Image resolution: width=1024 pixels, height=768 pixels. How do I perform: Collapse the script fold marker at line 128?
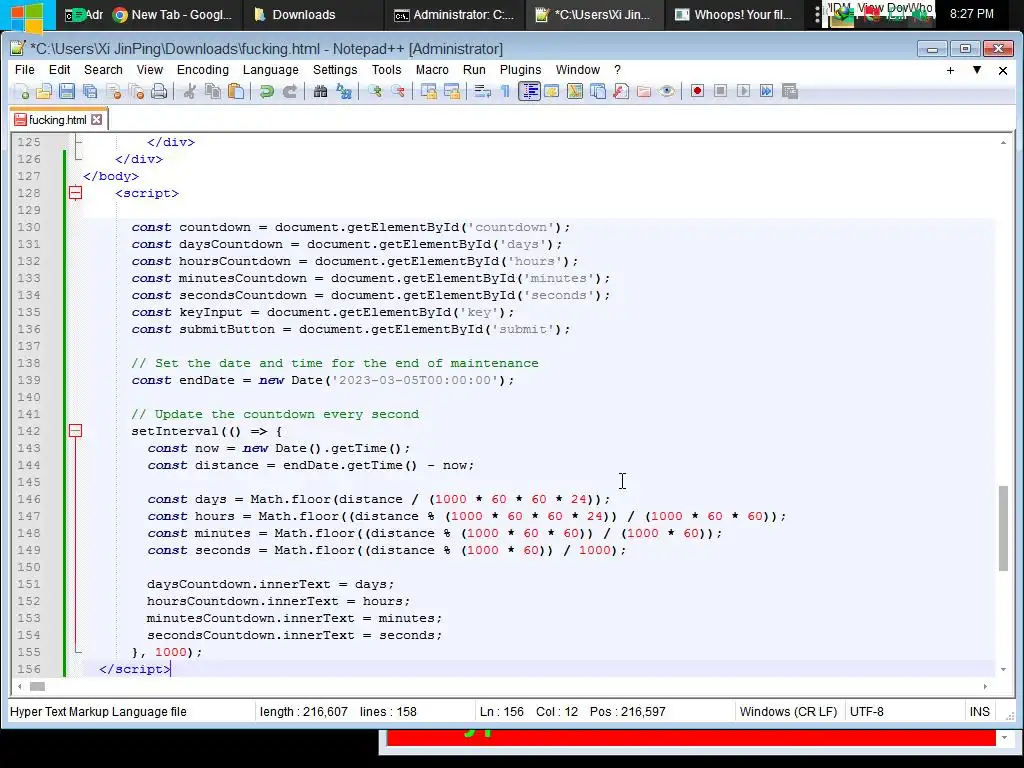(x=76, y=193)
